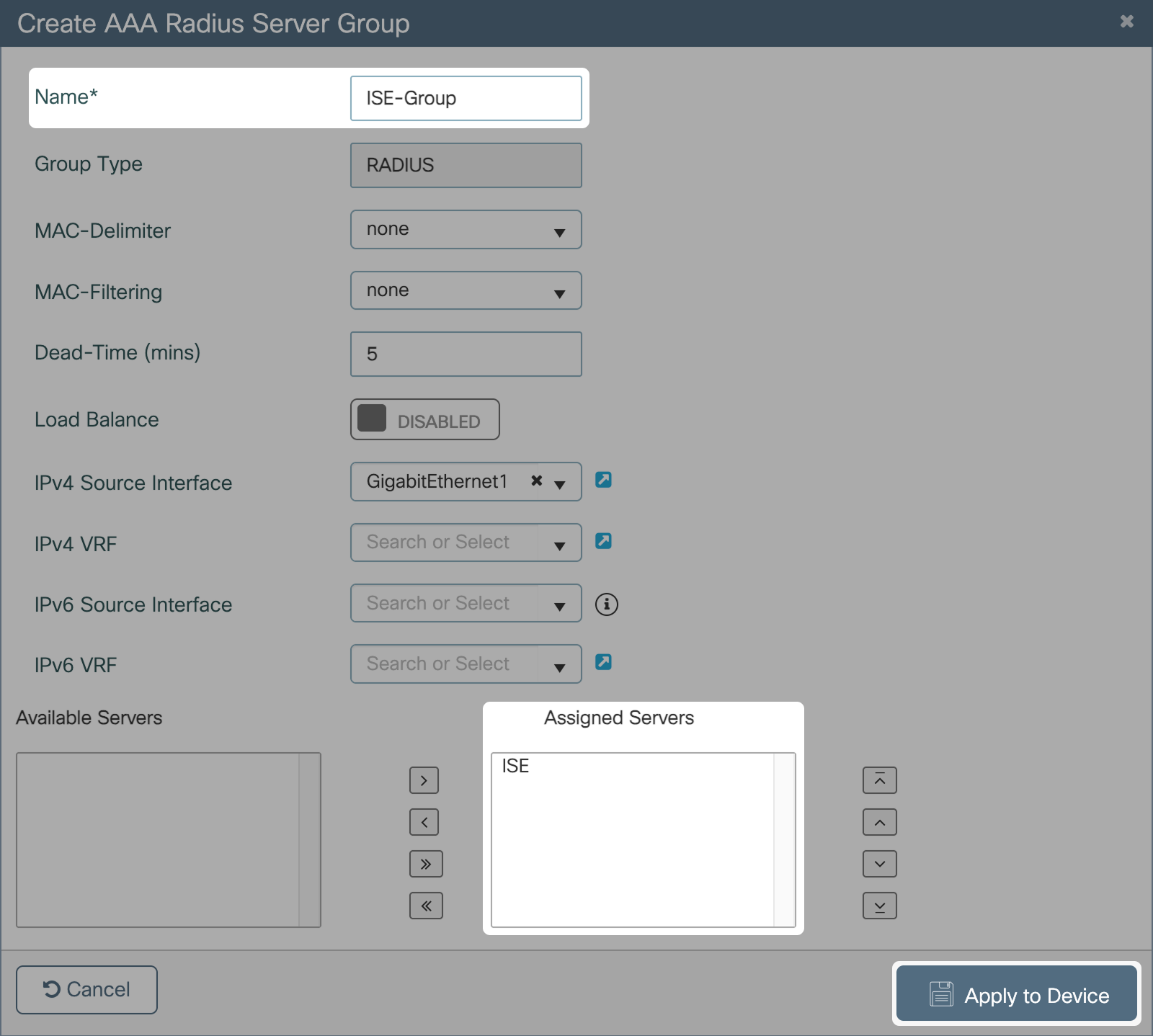Click the IPv6 Source Interface info icon

606,604
